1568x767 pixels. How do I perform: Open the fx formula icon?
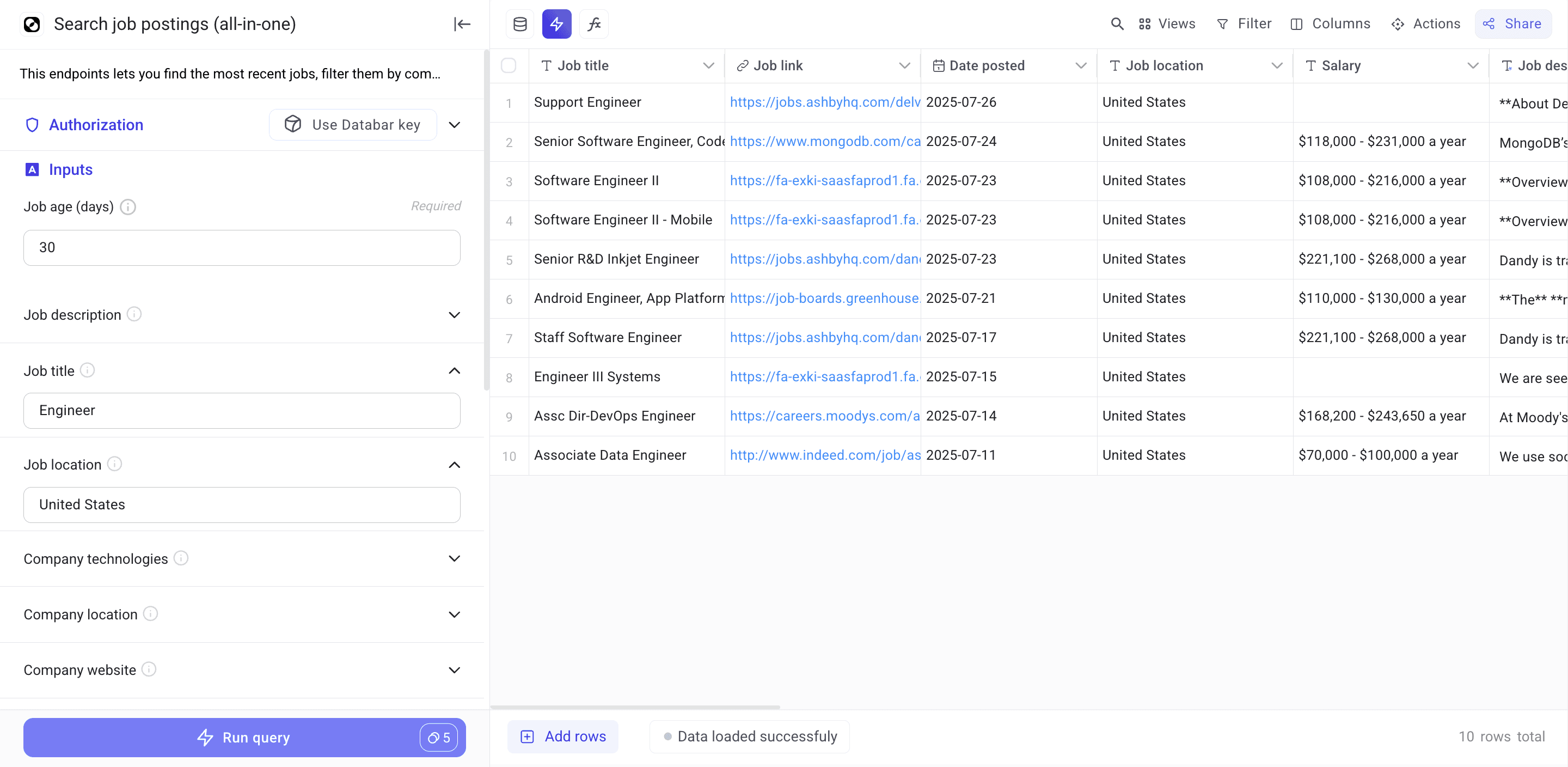593,25
